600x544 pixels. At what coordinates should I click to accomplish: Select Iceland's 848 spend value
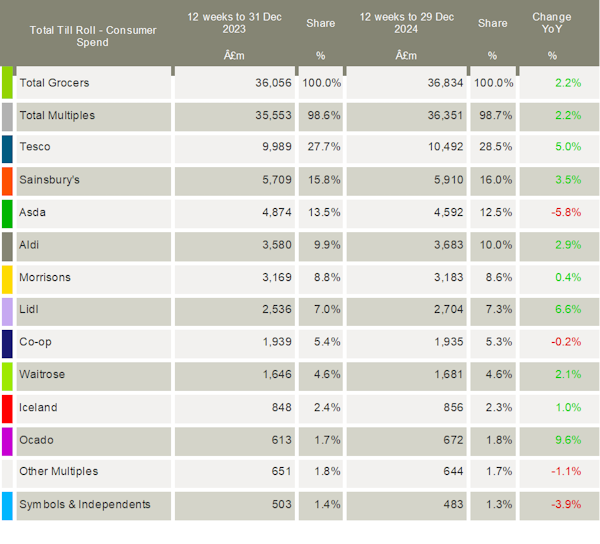(282, 407)
